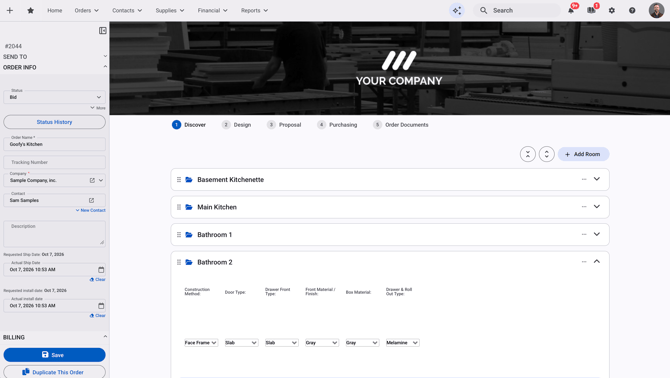This screenshot has width=670, height=378.
Task: Click the Basement Kitchenette folder icon
Action: click(189, 179)
